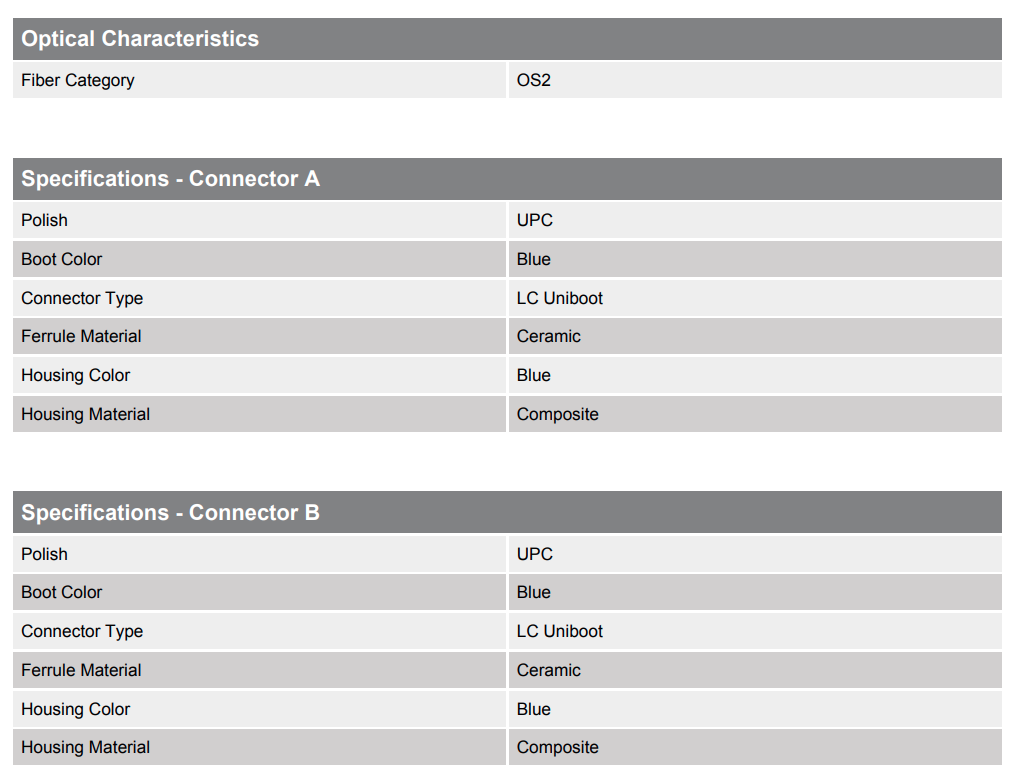Select Housing Color label under Connector A
The height and width of the screenshot is (781, 1015).
[x=76, y=375]
